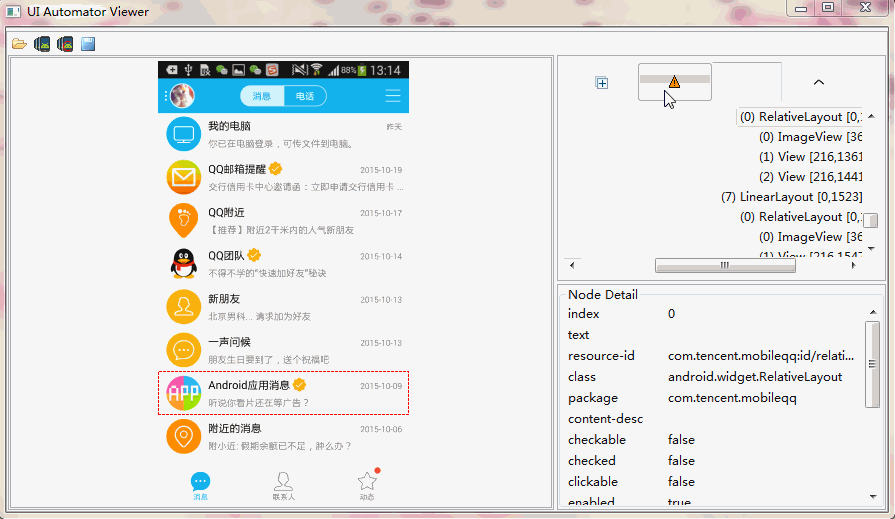This screenshot has width=895, height=519.
Task: Select the highlighted (0) RelativeLayout tree row
Action: pos(800,117)
